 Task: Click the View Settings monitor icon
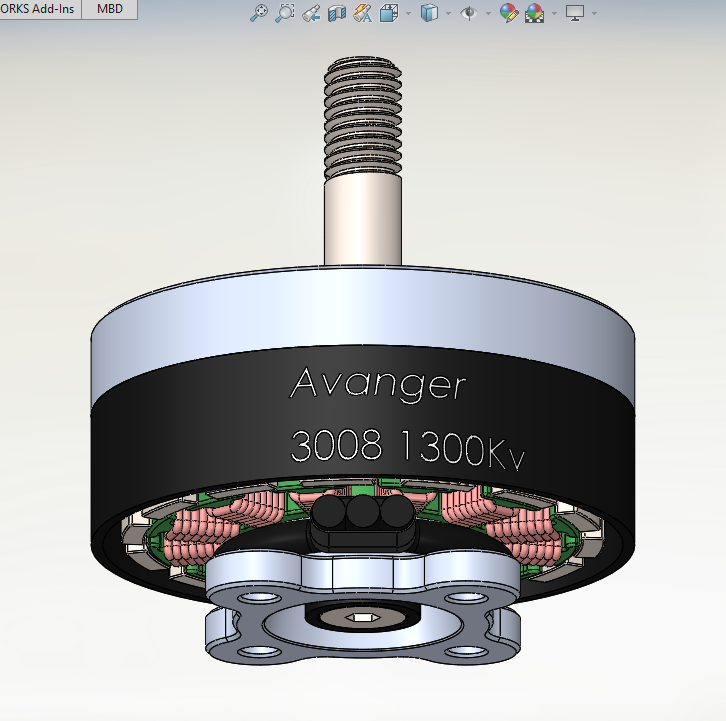[575, 13]
